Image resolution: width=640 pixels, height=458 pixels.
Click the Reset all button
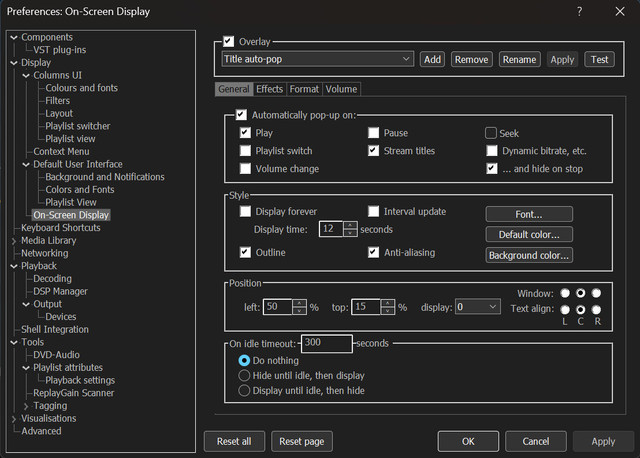click(x=234, y=441)
